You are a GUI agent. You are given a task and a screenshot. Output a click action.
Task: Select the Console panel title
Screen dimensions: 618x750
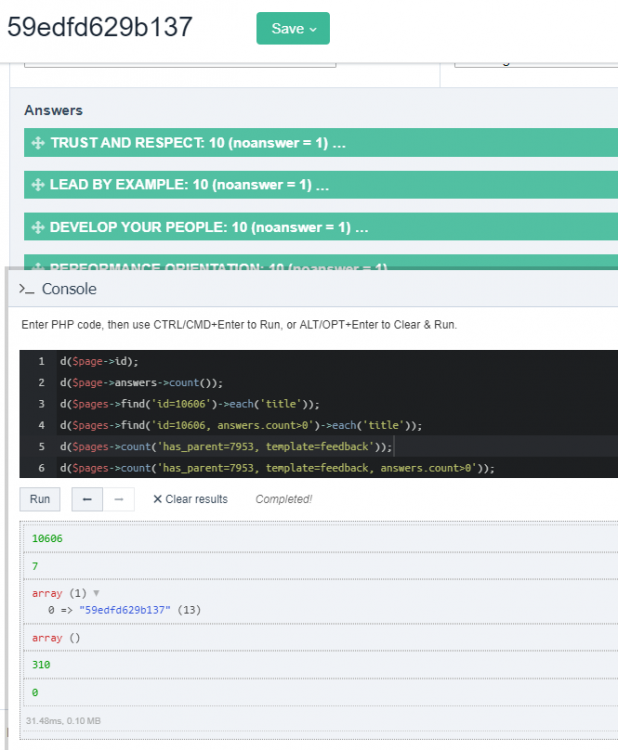[x=69, y=289]
